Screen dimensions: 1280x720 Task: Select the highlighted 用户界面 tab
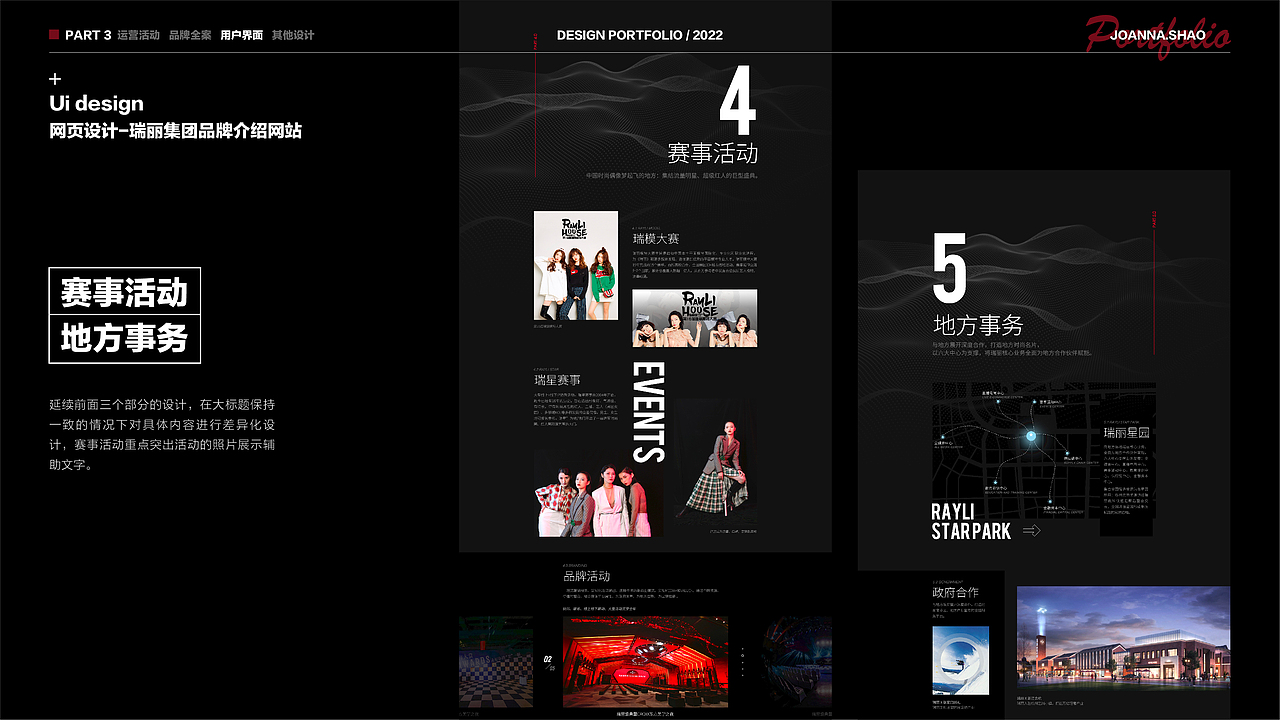pyautogui.click(x=242, y=35)
